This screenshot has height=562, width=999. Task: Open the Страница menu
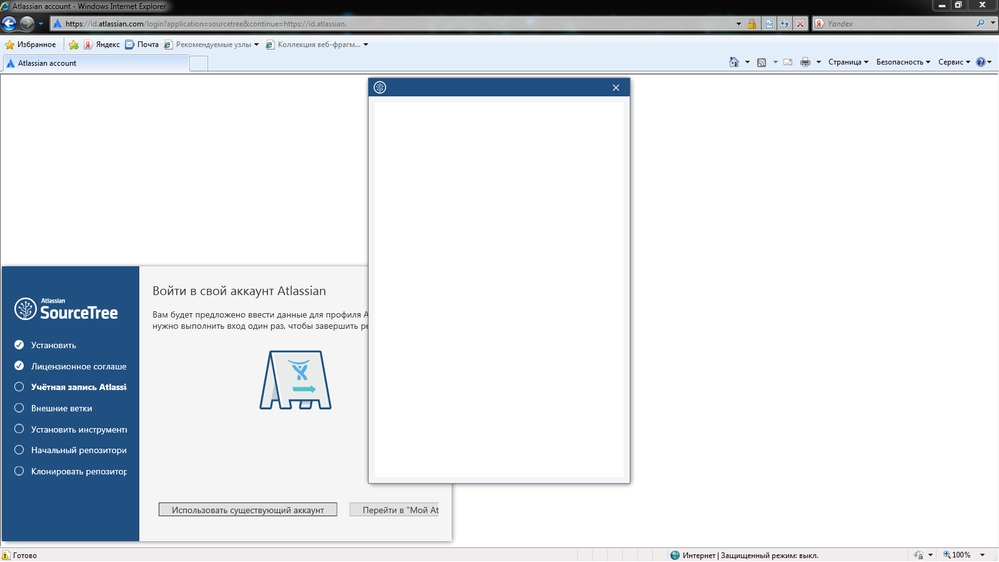(x=848, y=62)
